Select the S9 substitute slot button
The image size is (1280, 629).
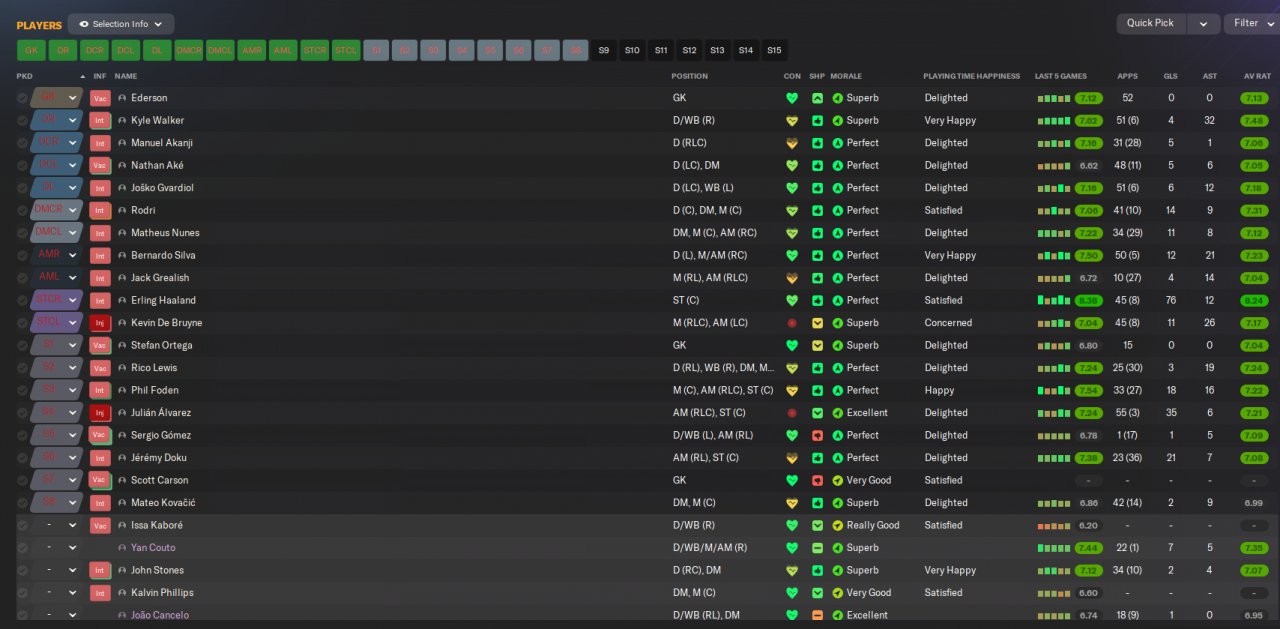(x=604, y=50)
